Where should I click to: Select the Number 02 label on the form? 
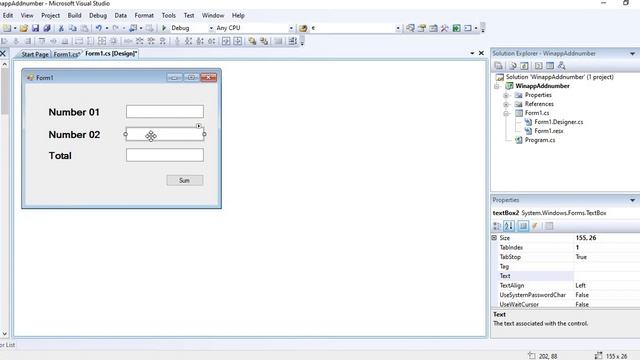74,135
